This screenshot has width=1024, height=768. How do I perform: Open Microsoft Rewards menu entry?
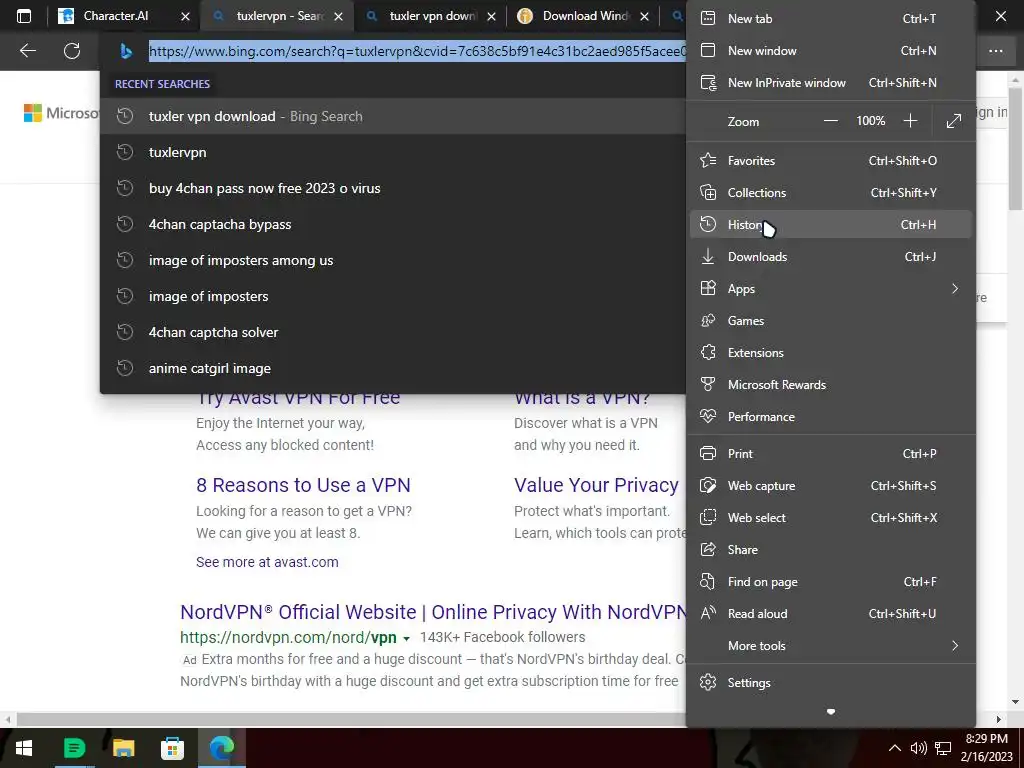(831, 385)
